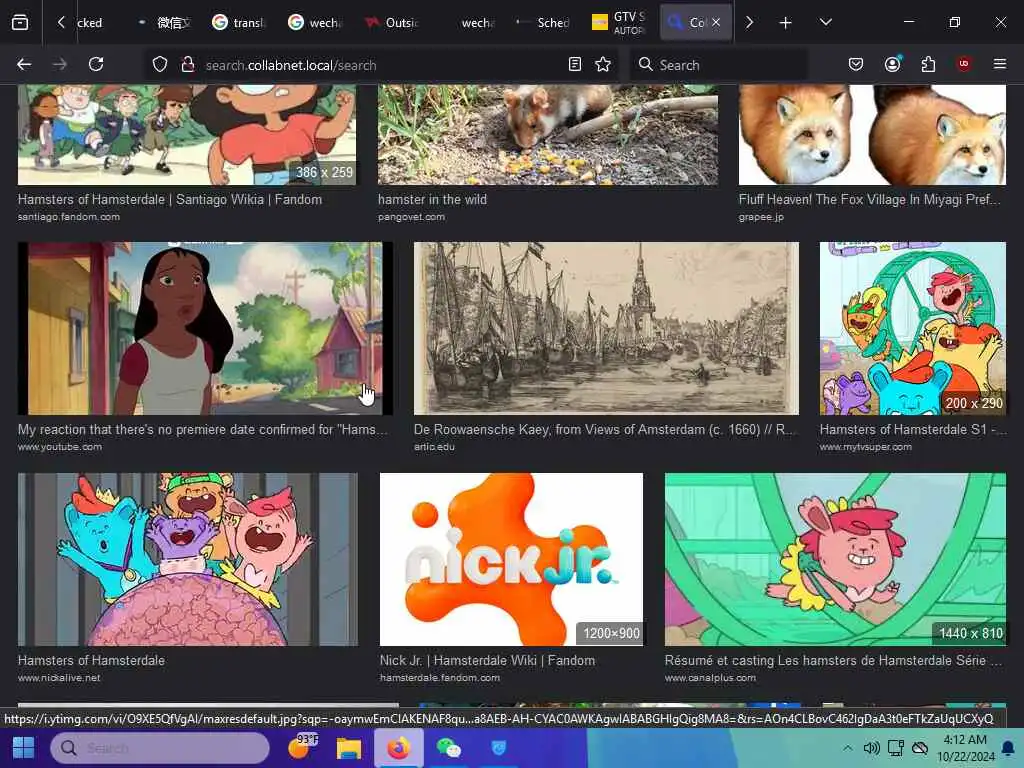Click the uBlock Origin extension icon
Image resolution: width=1024 pixels, height=768 pixels.
964,64
